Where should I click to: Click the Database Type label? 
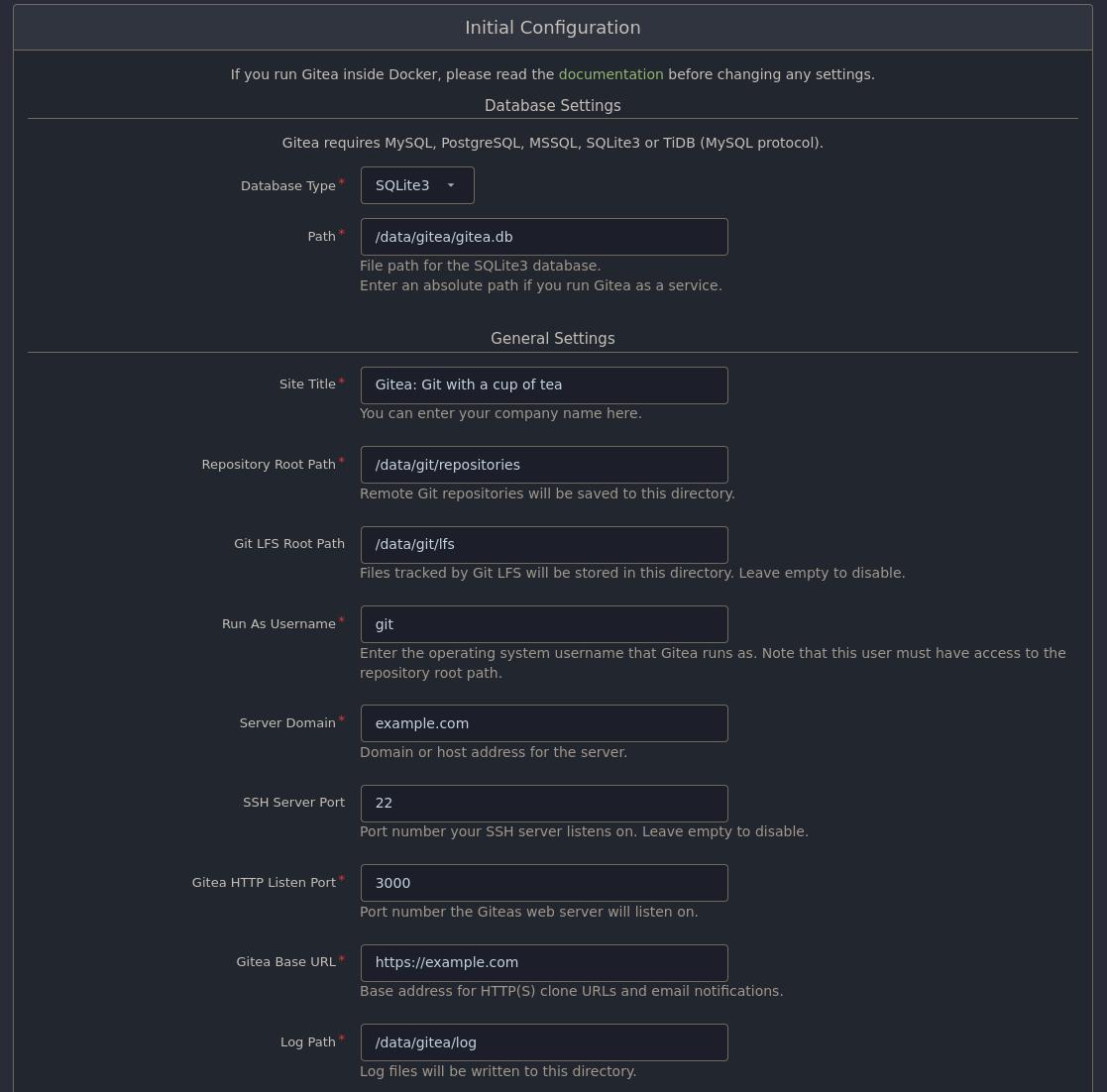pyautogui.click(x=287, y=186)
